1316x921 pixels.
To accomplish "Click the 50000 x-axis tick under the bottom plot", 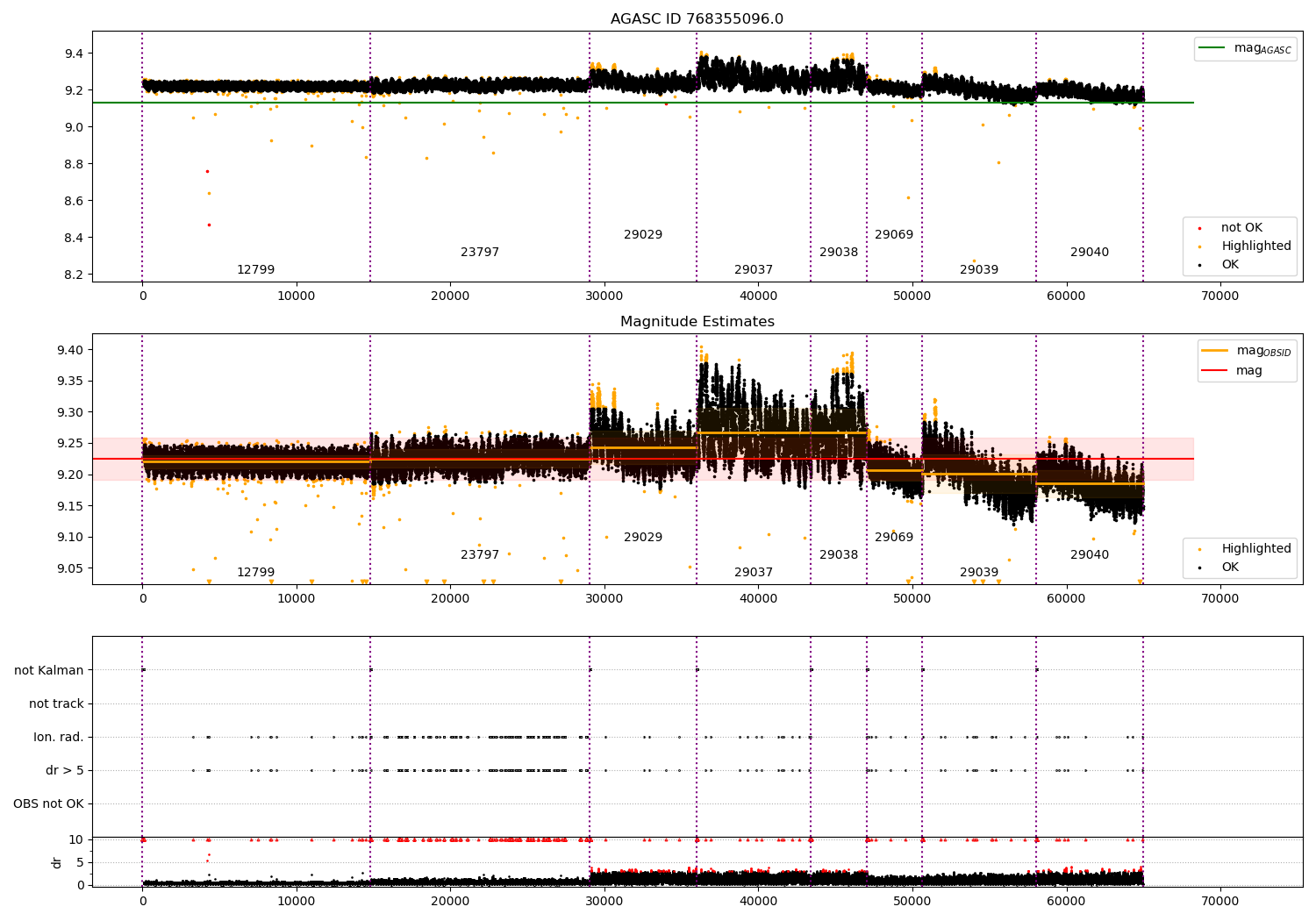I will 912,900.
